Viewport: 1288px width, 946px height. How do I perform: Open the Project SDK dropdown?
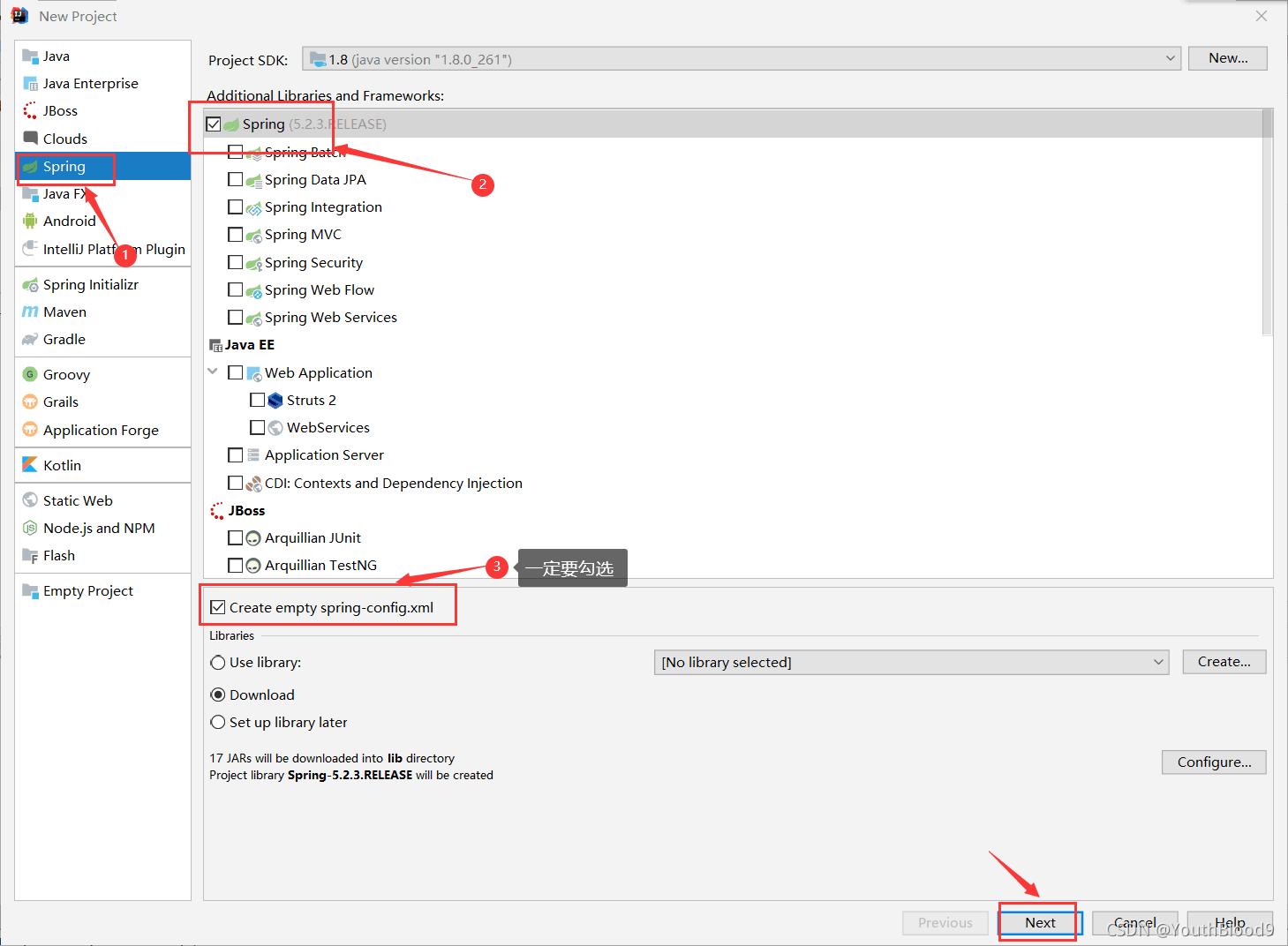[742, 59]
